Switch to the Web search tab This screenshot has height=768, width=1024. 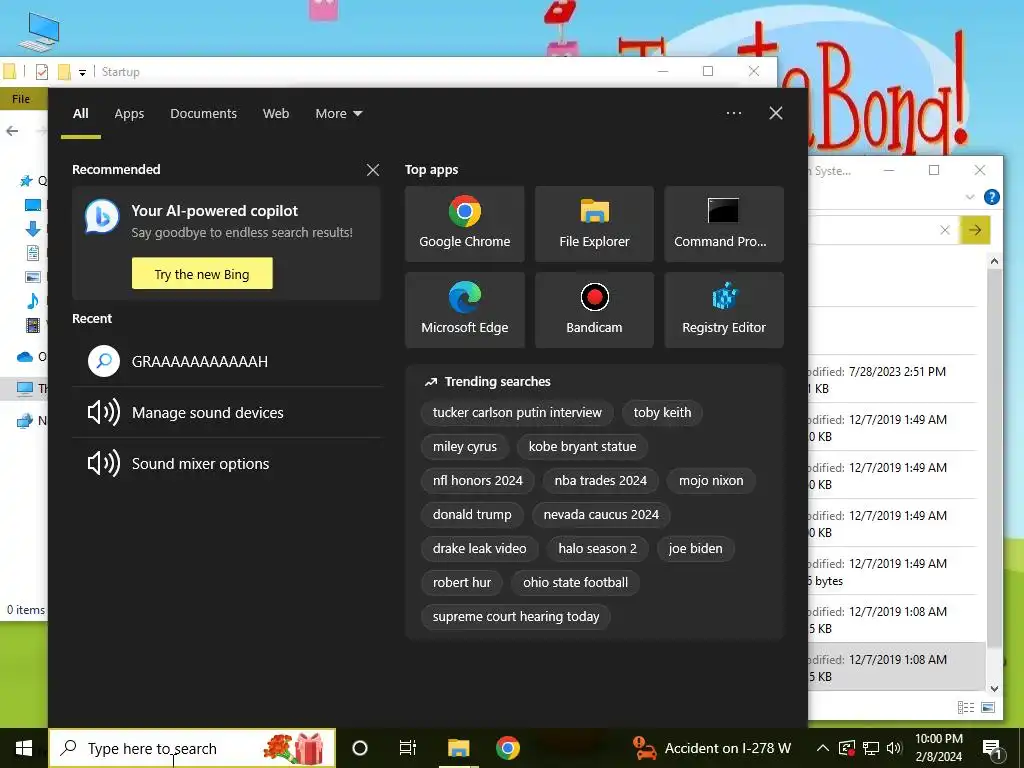click(276, 114)
